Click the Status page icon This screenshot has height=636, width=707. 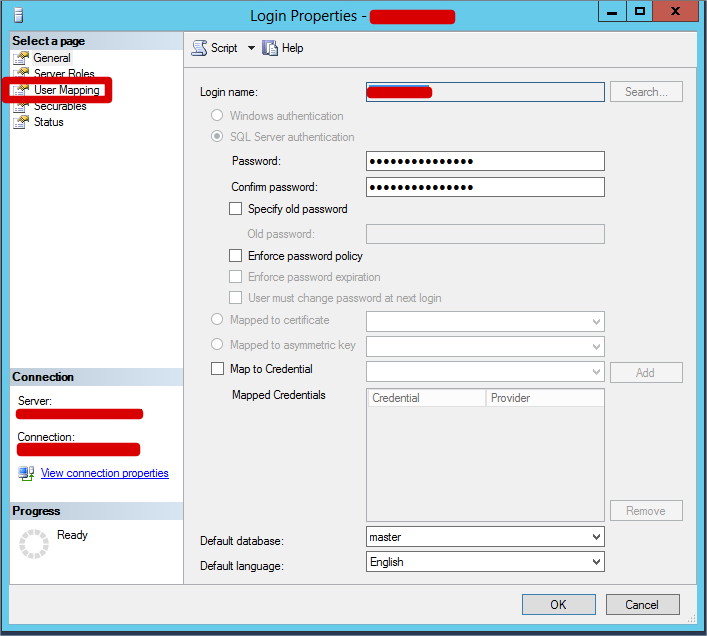coord(21,122)
